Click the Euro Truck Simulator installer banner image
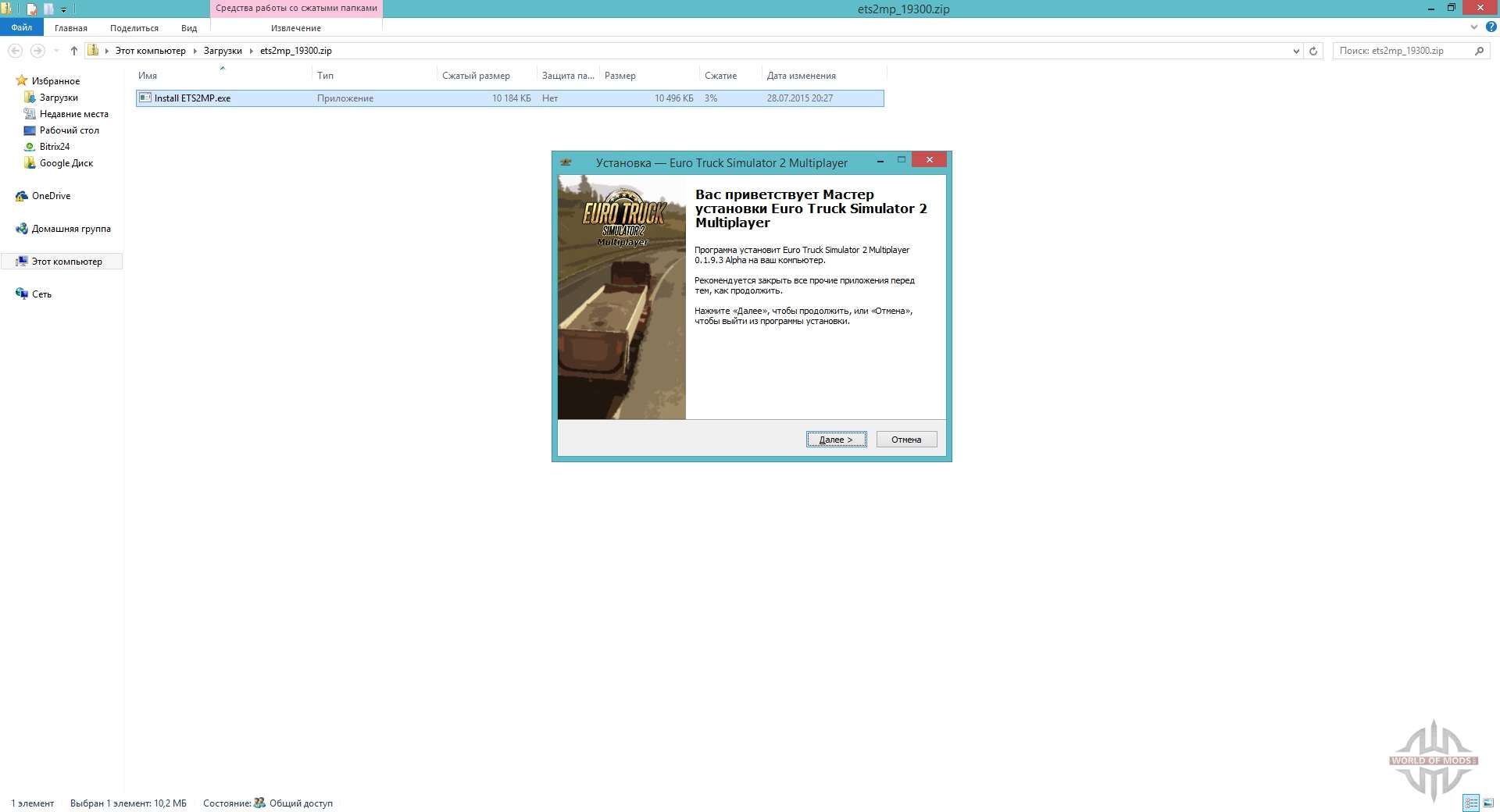Viewport: 1500px width, 812px height. [x=622, y=297]
